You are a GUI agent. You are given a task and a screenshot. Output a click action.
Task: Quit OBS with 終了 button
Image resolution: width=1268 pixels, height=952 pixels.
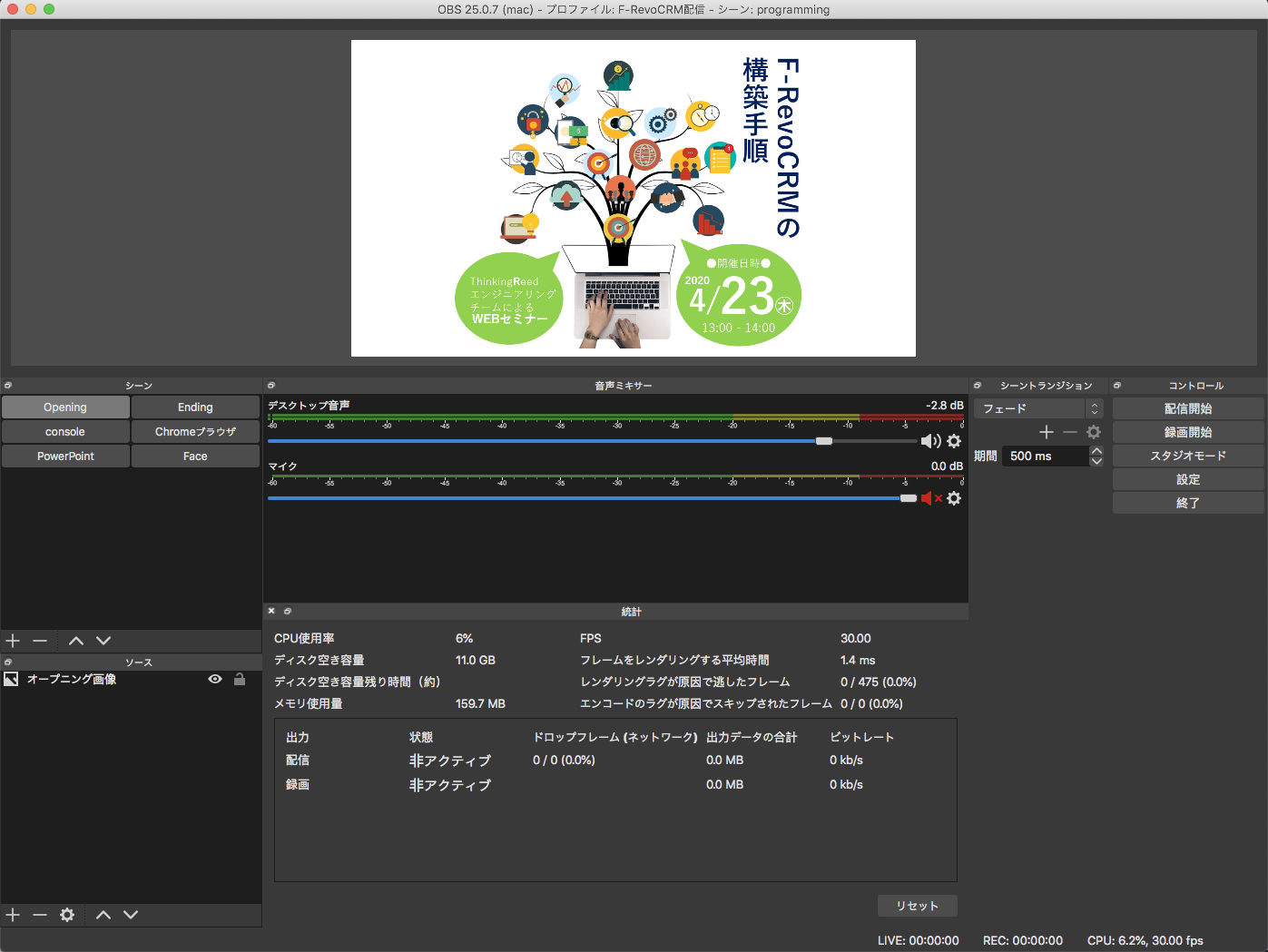click(1188, 503)
